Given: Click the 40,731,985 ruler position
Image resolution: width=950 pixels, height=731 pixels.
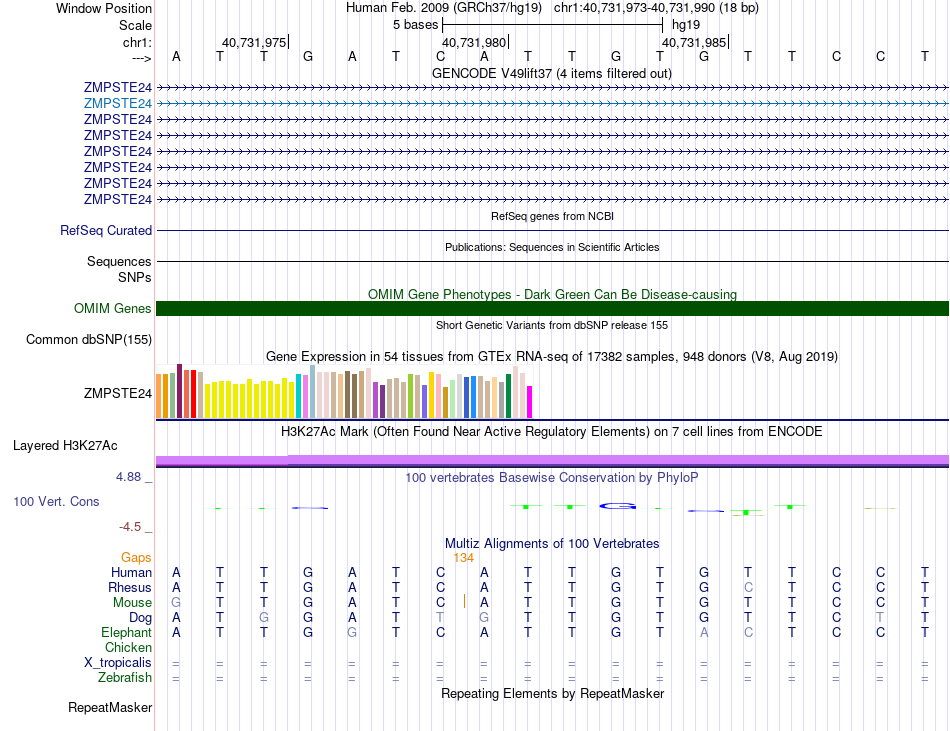Looking at the screenshot, I should tap(694, 42).
